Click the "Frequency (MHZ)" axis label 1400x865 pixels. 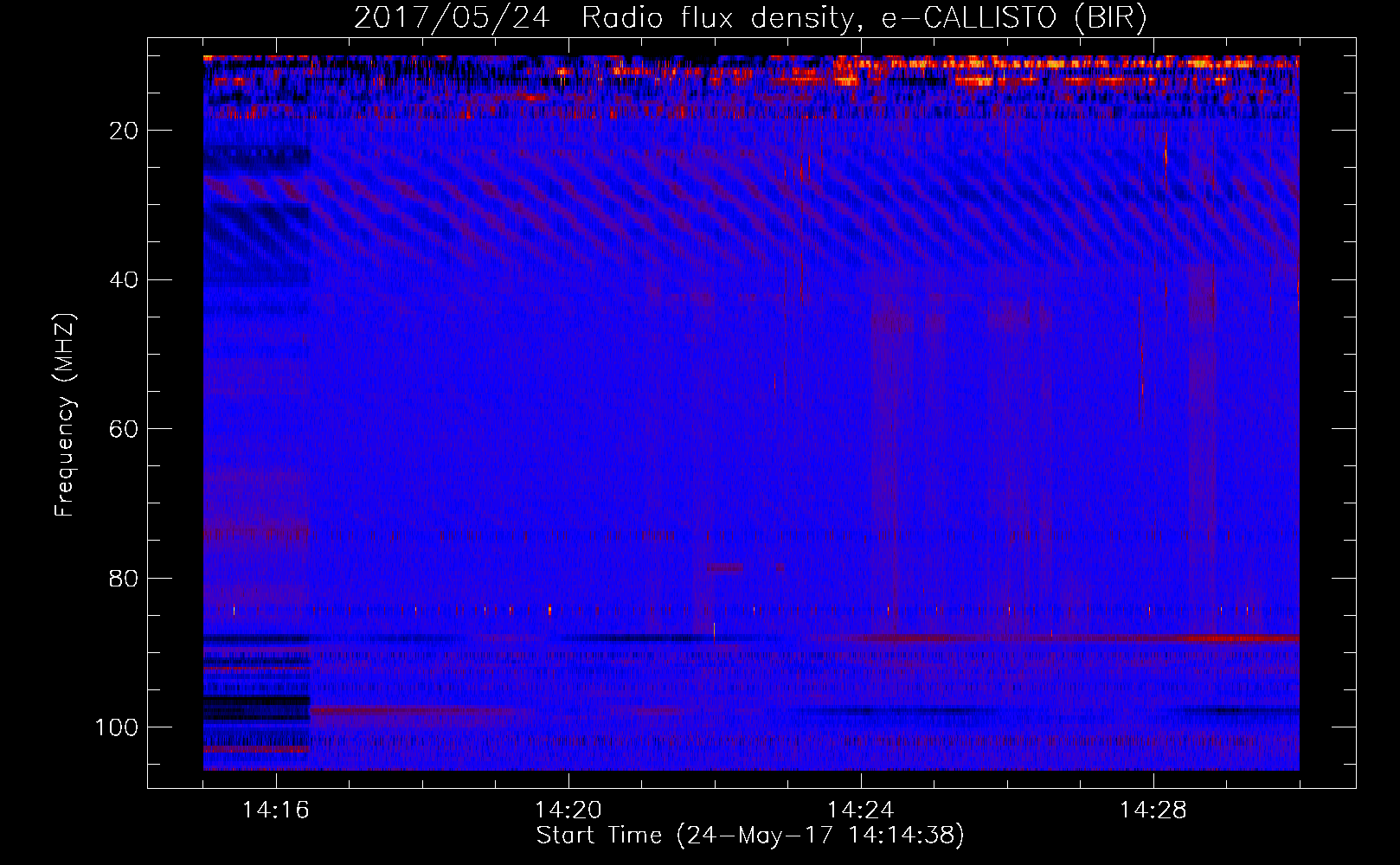(x=66, y=414)
